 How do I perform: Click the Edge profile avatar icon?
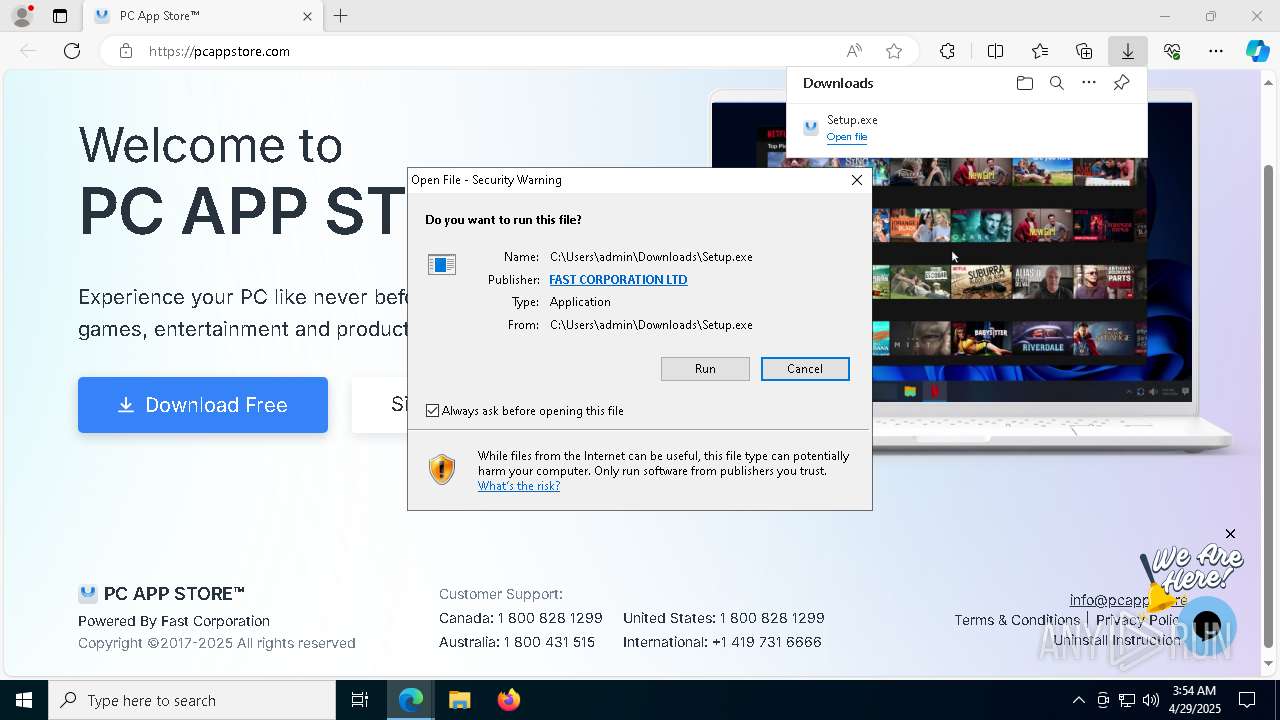[21, 16]
